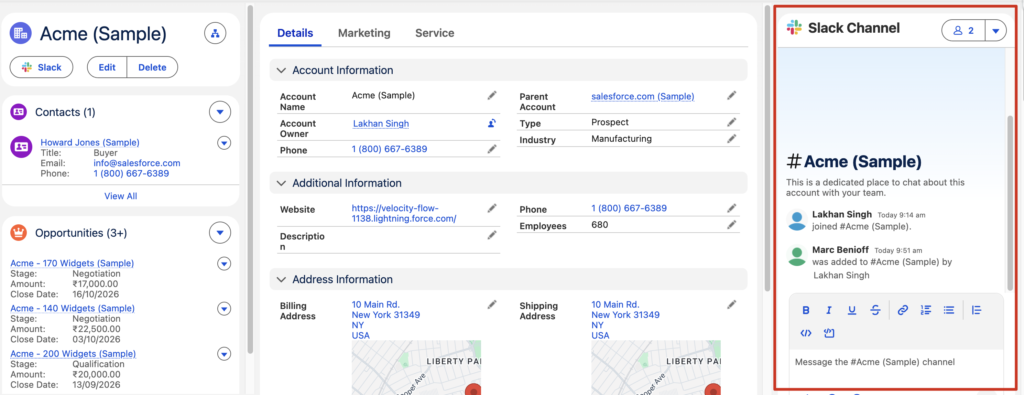This screenshot has width=1024, height=395.
Task: Apply bold formatting in Slack composer
Action: tap(806, 310)
